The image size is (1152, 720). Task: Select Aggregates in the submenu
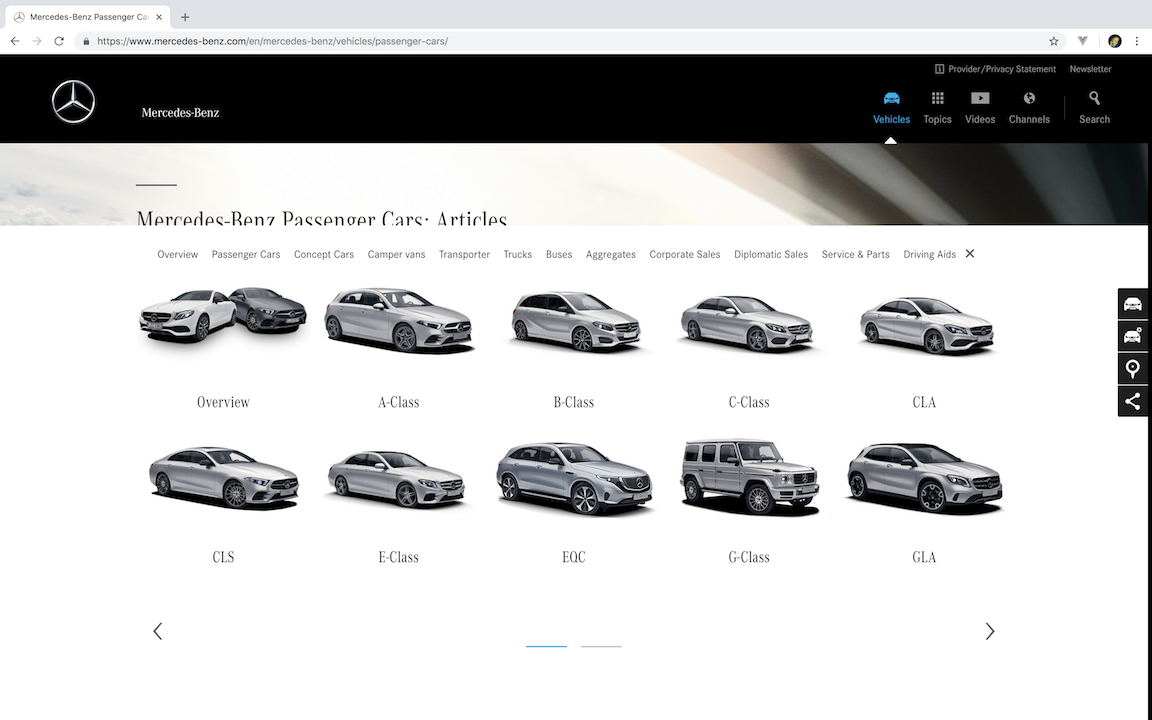(x=611, y=254)
